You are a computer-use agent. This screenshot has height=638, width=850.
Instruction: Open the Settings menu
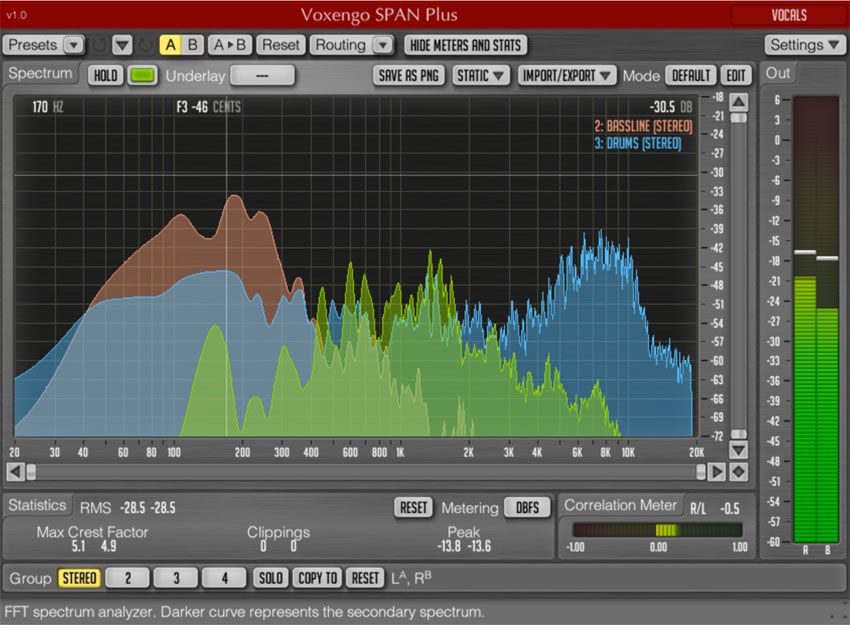[x=805, y=45]
